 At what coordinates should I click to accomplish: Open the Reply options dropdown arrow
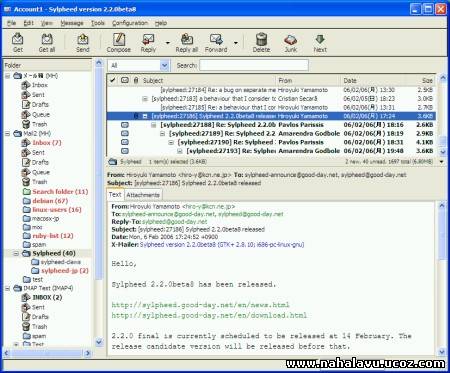click(168, 43)
